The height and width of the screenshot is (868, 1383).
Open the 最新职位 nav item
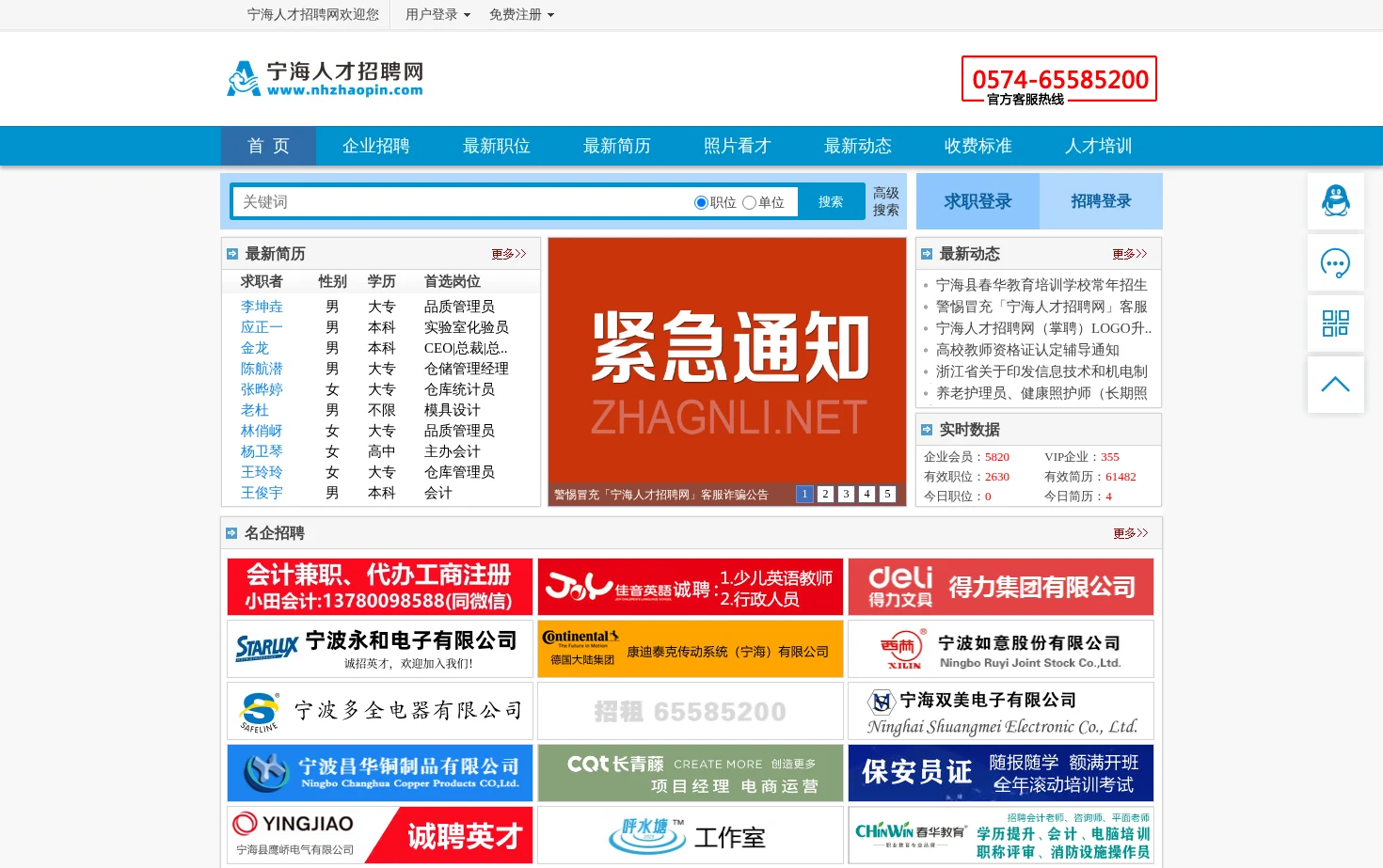[497, 146]
